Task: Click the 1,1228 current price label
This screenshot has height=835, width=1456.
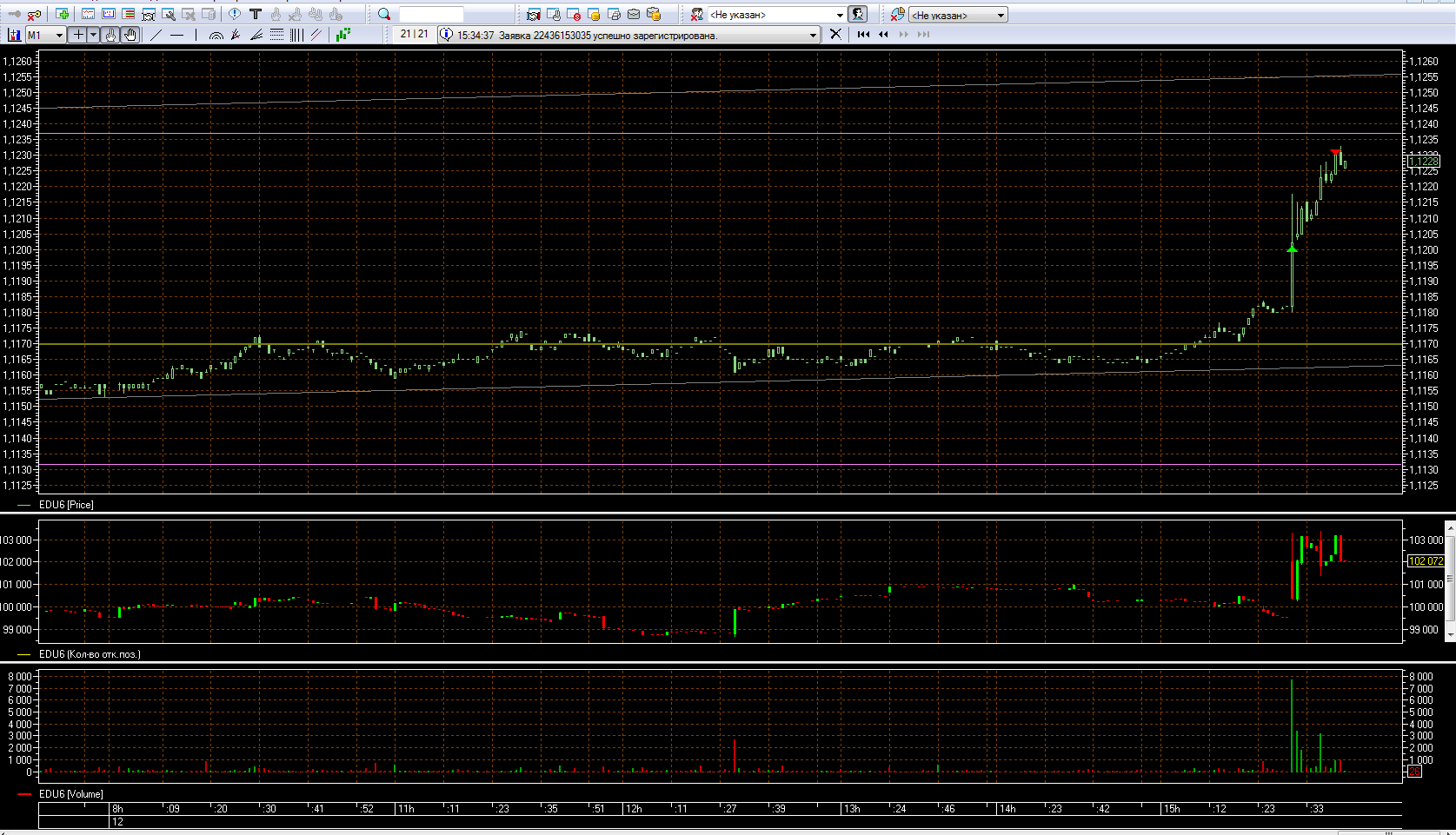Action: (1424, 161)
